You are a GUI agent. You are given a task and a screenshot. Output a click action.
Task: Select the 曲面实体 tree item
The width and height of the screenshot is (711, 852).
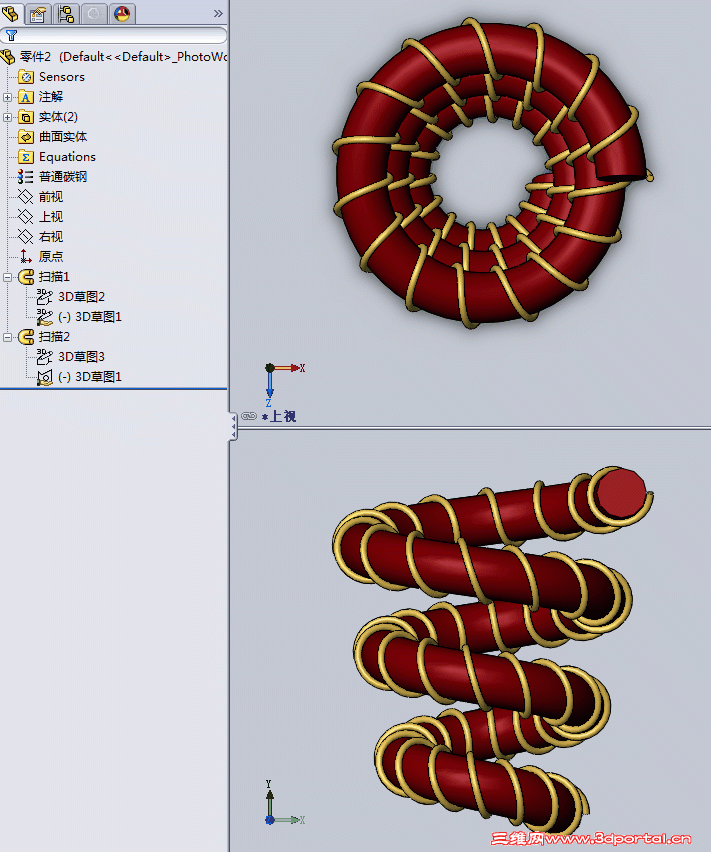pyautogui.click(x=62, y=137)
